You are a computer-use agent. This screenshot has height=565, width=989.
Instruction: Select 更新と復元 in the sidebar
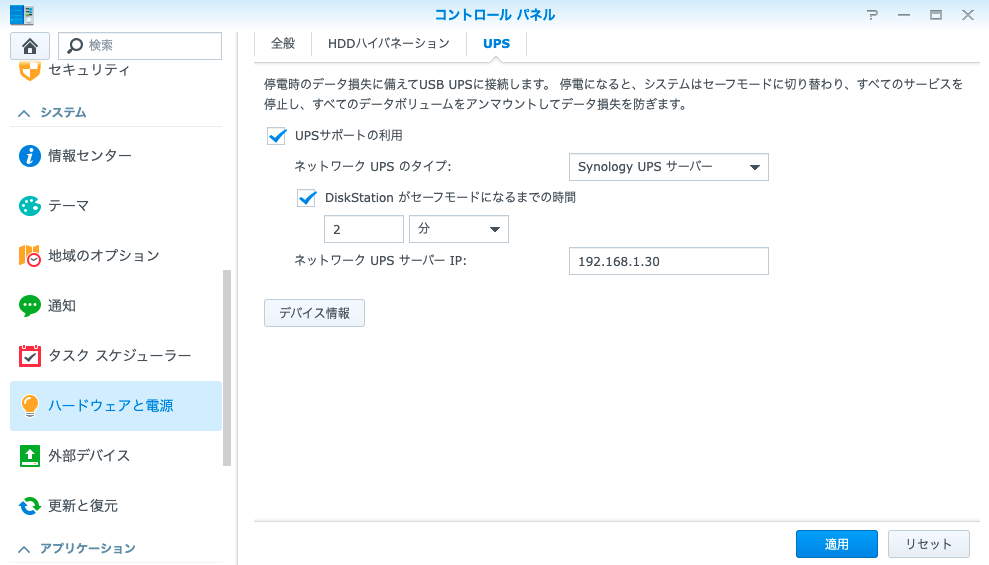point(116,506)
